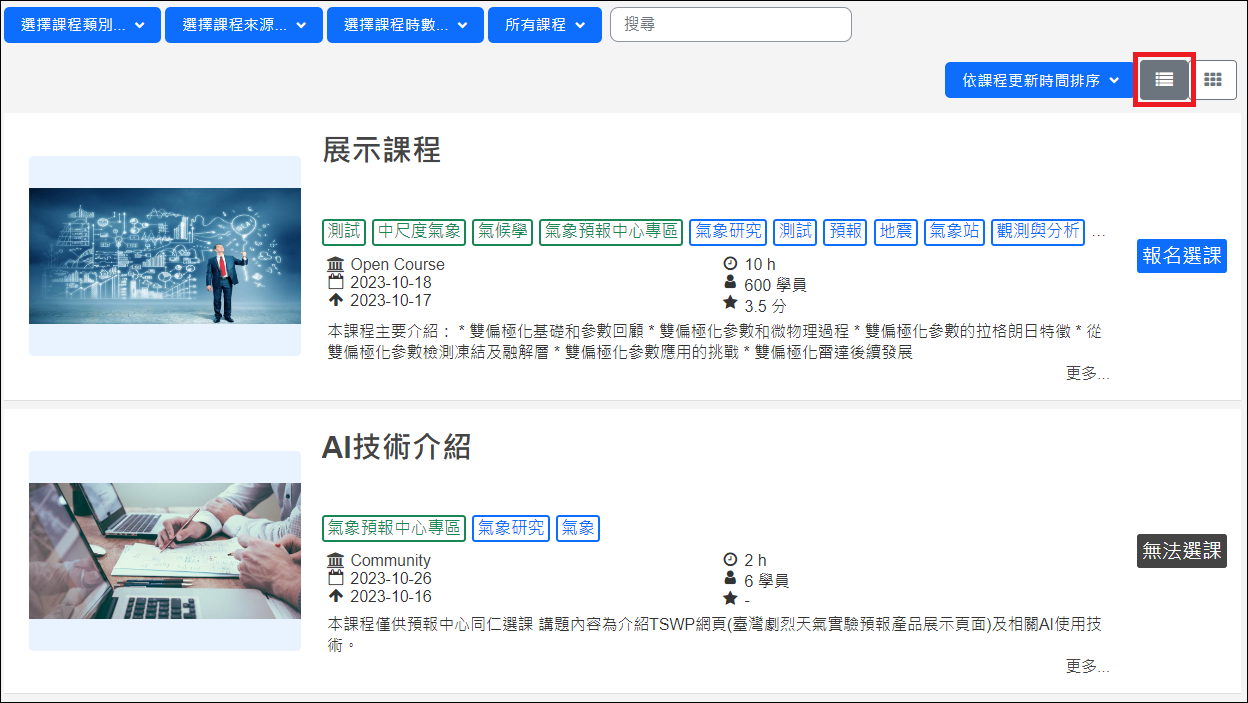The height and width of the screenshot is (703, 1248).
Task: Open 更多... link under 展示課程 description
Action: pyautogui.click(x=1088, y=374)
